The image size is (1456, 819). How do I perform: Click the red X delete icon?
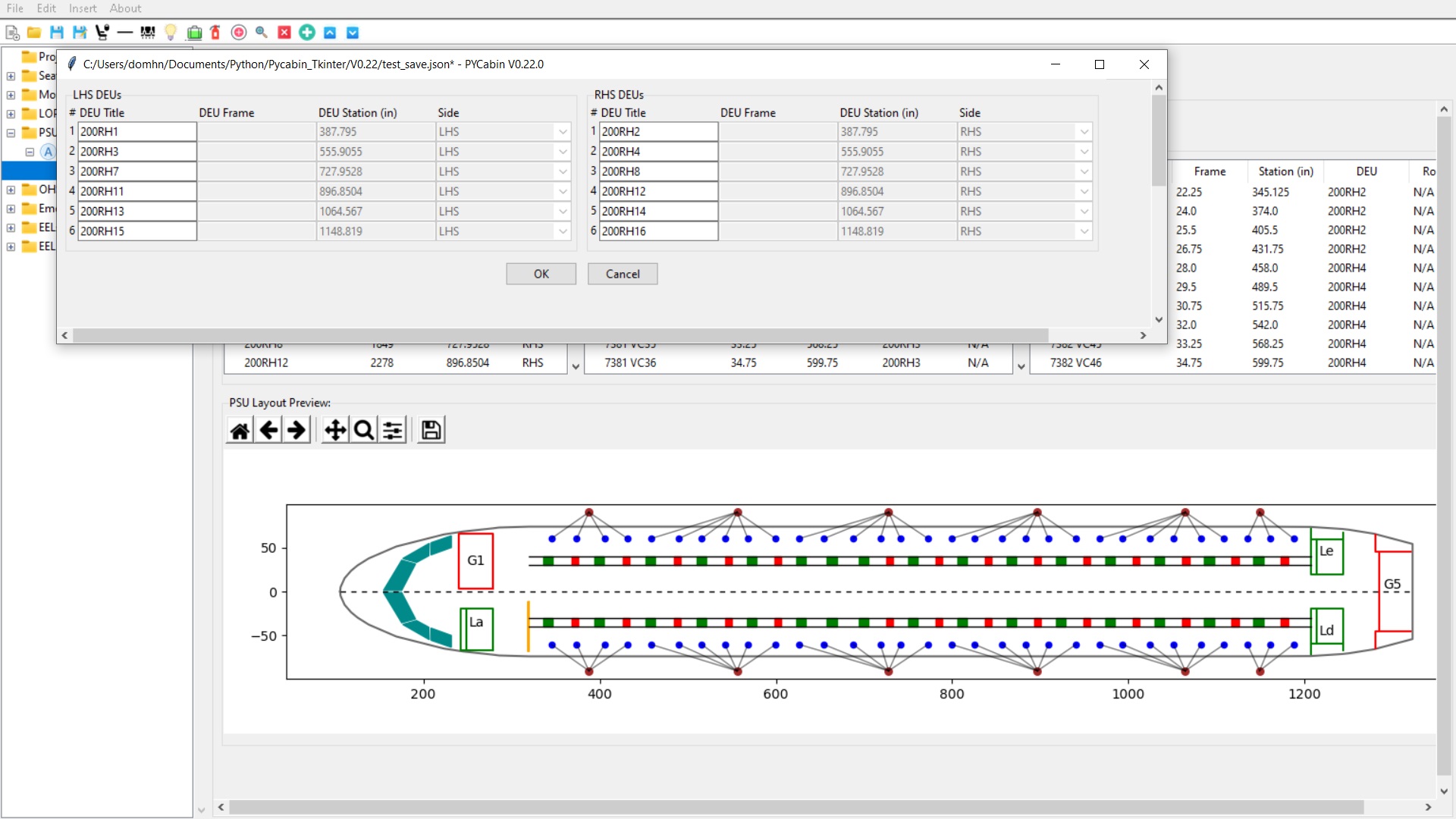284,33
